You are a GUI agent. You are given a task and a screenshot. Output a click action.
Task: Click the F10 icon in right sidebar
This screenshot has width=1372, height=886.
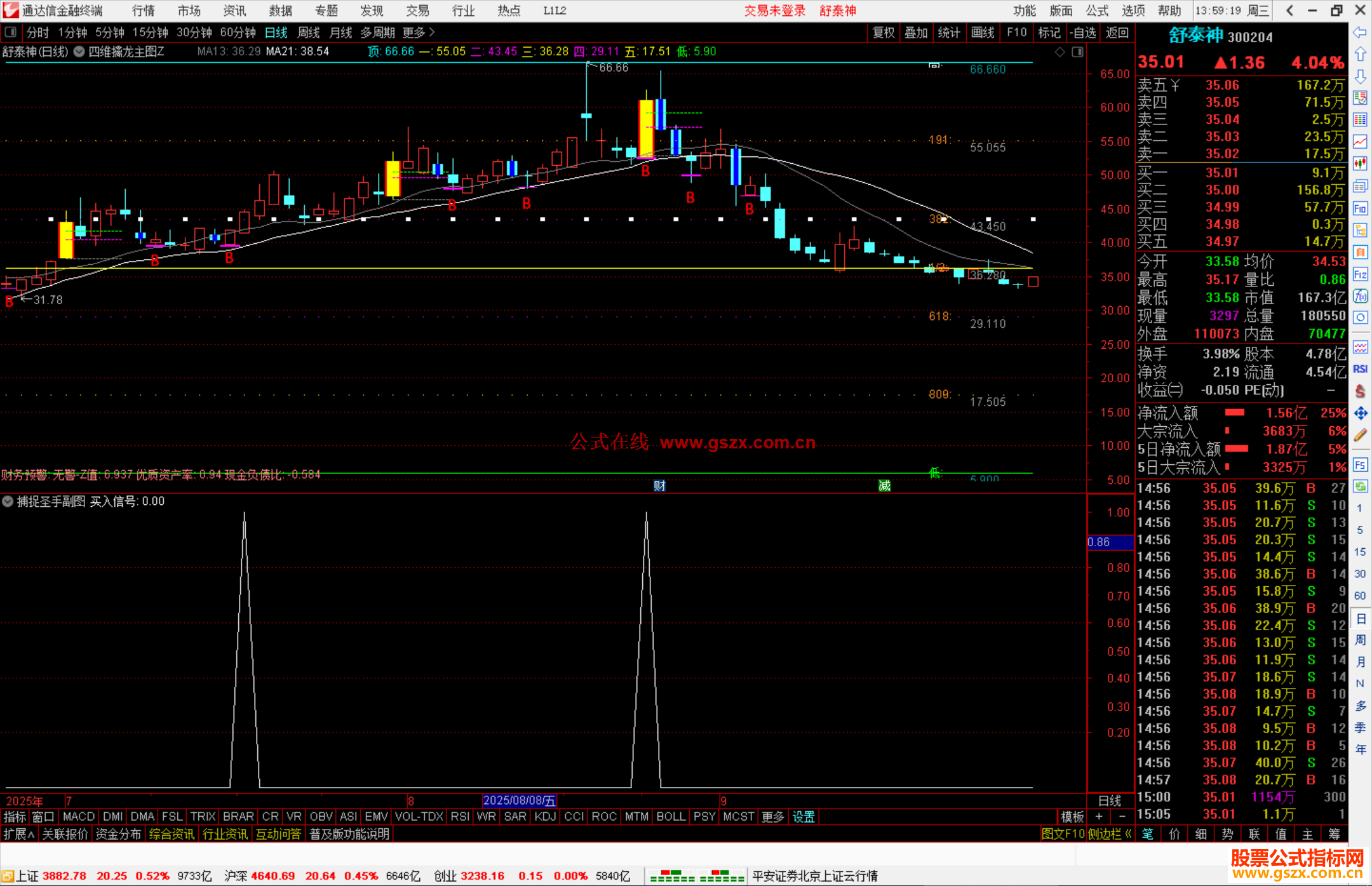[x=1360, y=208]
